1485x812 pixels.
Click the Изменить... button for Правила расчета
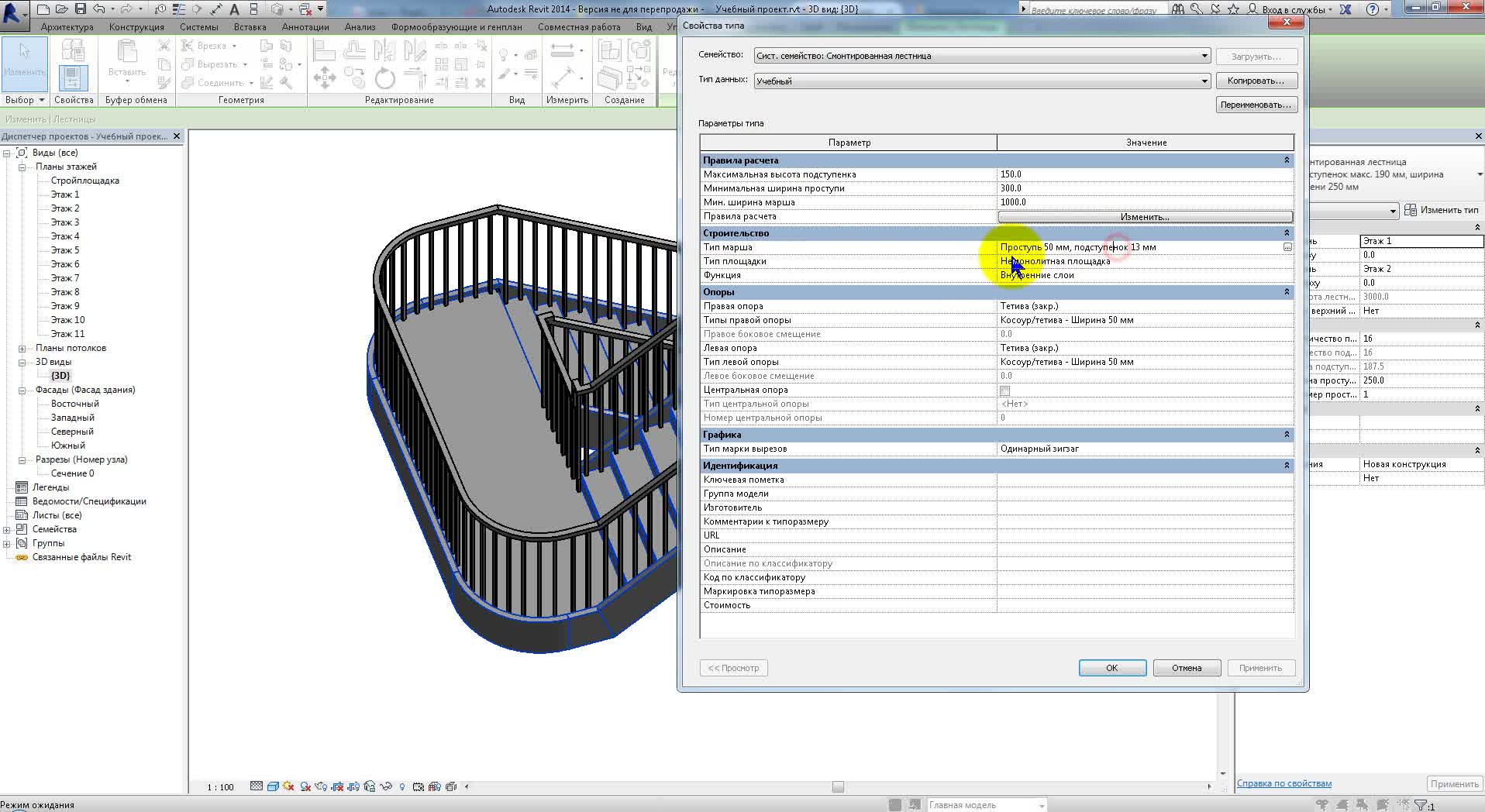point(1145,217)
